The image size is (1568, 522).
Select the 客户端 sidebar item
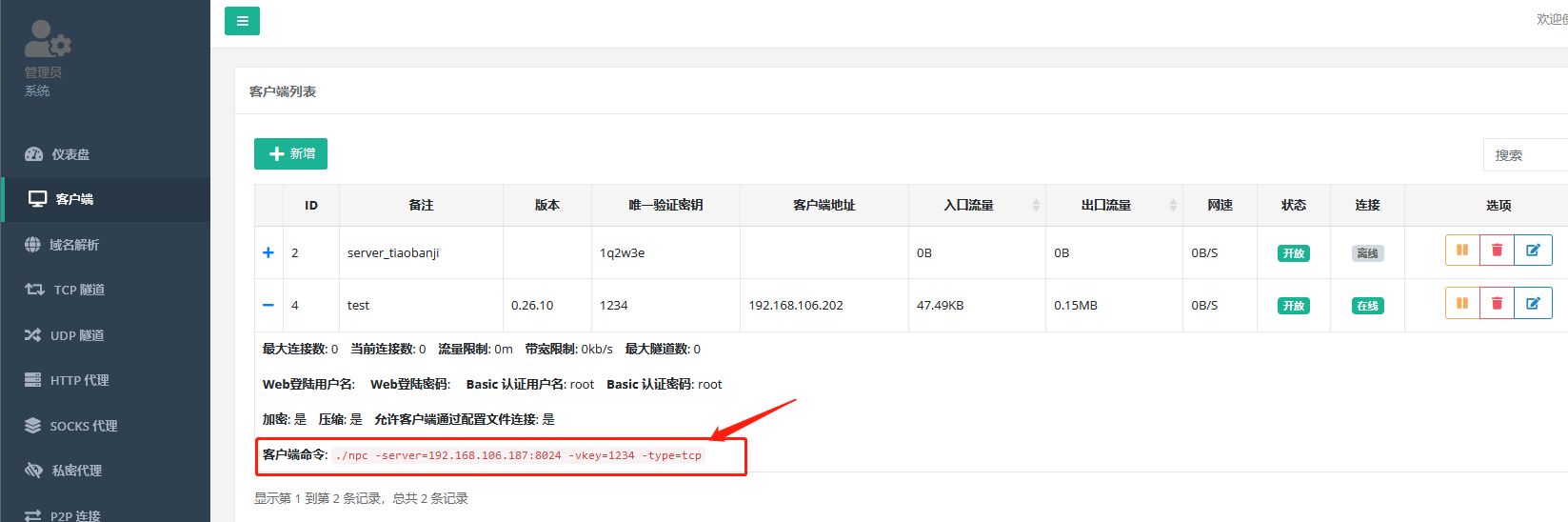coord(105,199)
